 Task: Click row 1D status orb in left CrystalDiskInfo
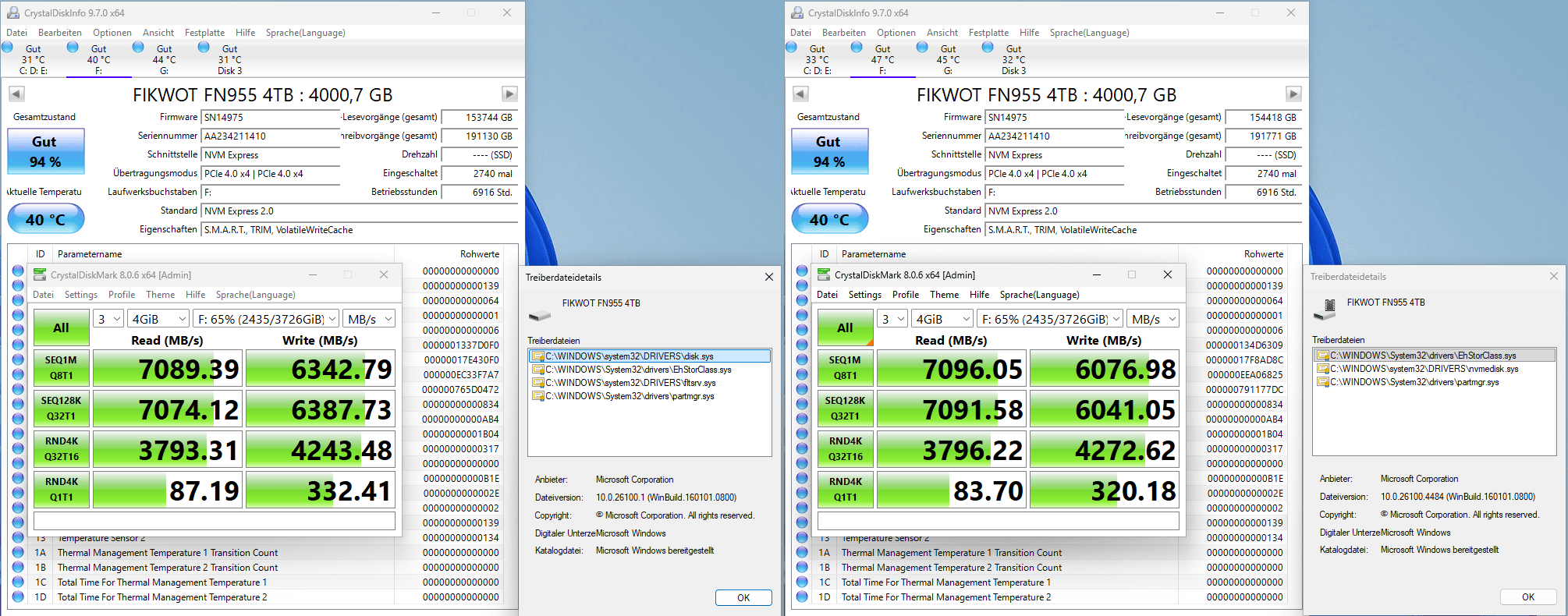tap(18, 597)
